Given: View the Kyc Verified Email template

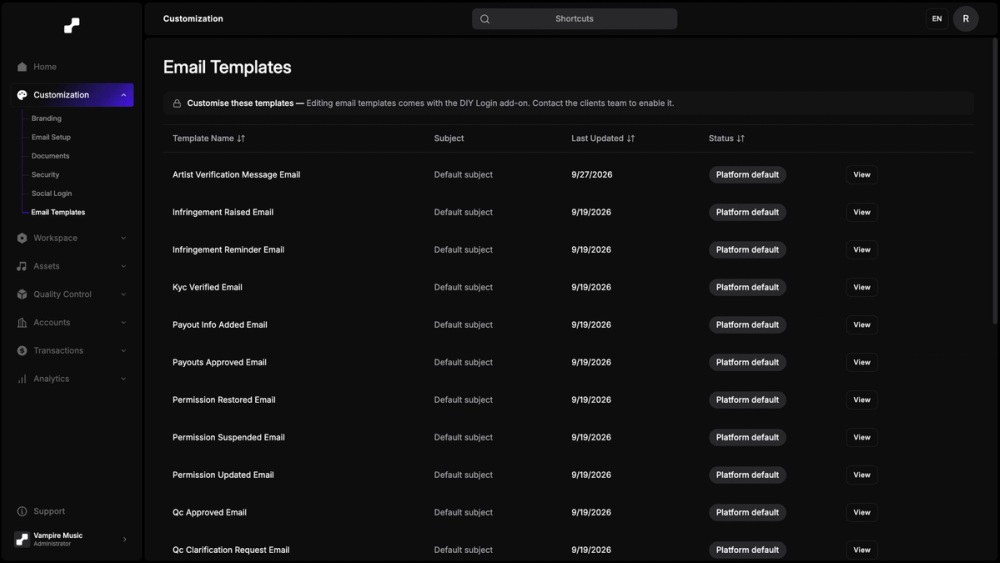Looking at the screenshot, I should [x=862, y=288].
